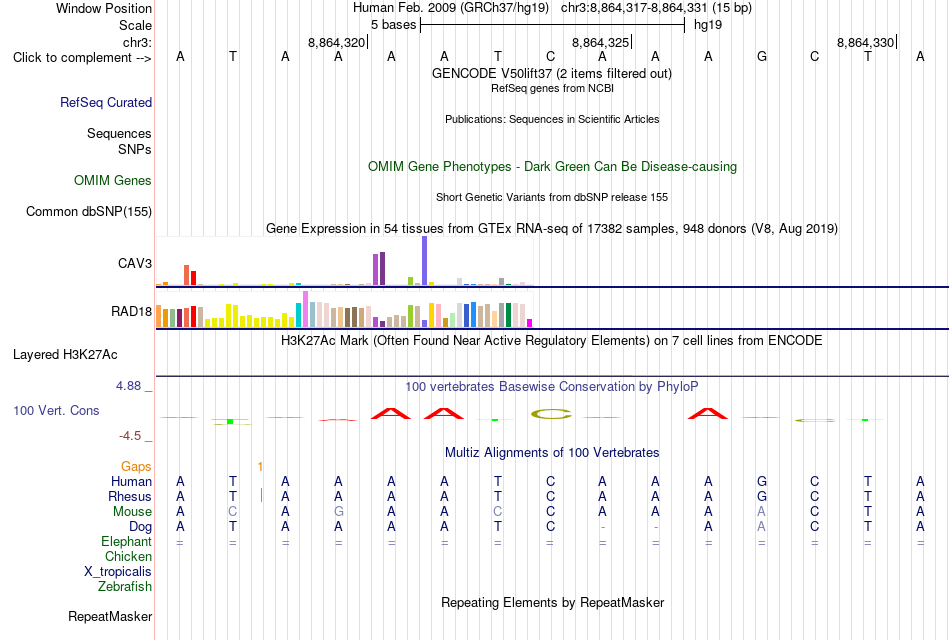This screenshot has height=640, width=950.
Task: Click the Human species label
Action: coord(131,481)
